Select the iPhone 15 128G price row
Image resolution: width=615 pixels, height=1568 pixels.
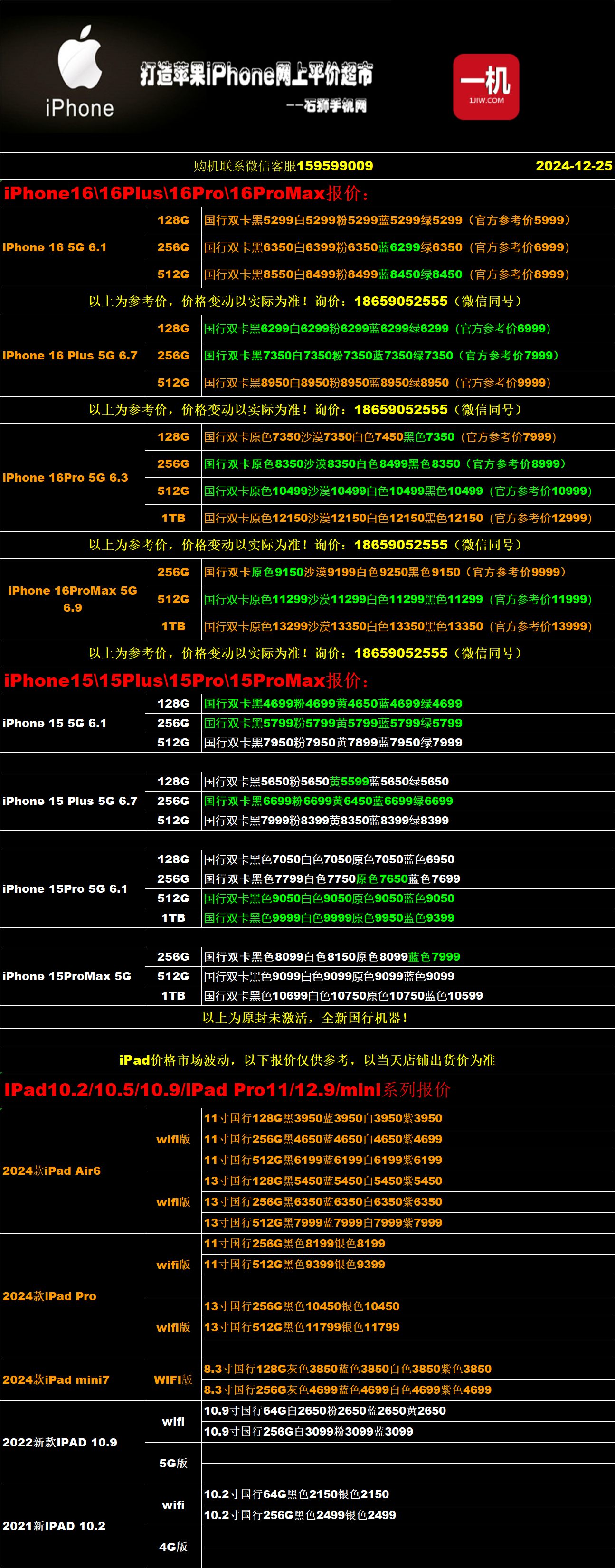coord(333,704)
